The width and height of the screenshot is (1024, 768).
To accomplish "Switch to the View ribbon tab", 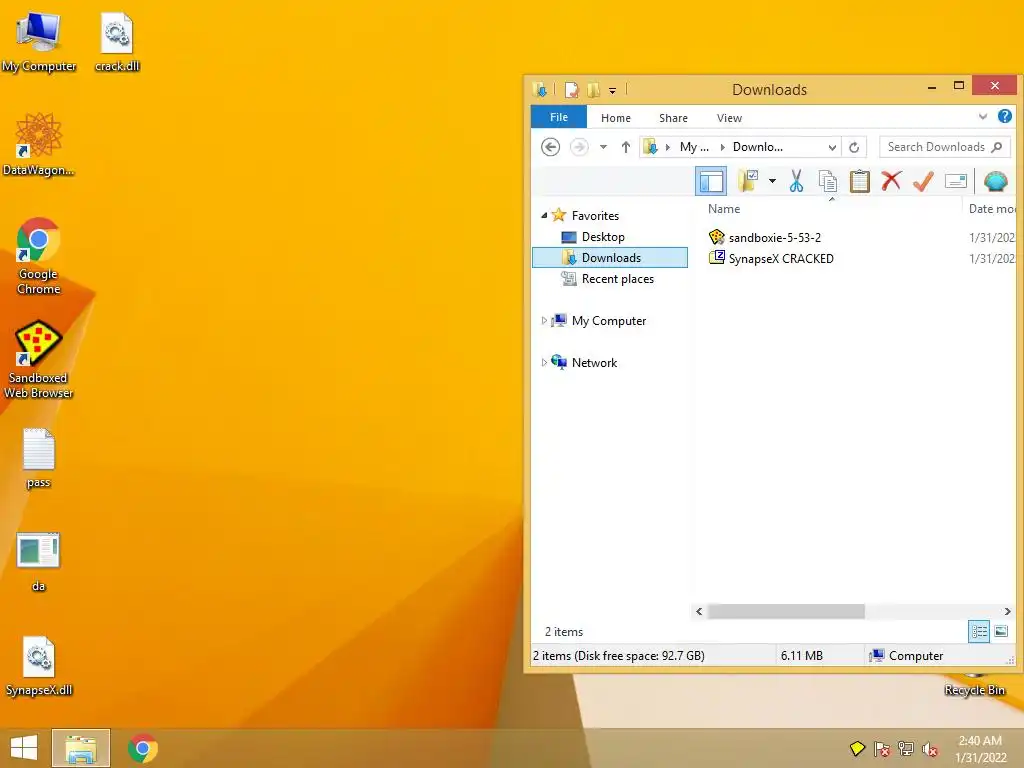I will pyautogui.click(x=729, y=118).
